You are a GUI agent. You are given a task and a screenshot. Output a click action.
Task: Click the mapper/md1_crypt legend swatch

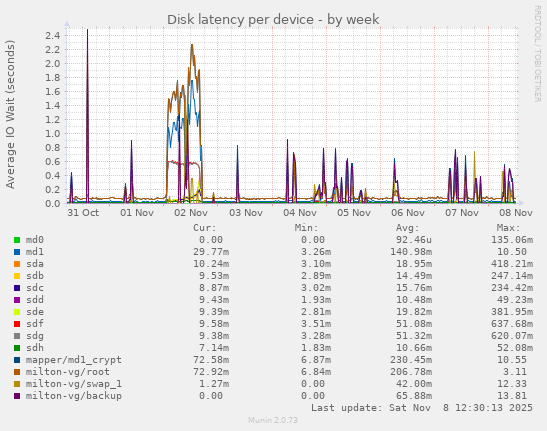pyautogui.click(x=17, y=360)
